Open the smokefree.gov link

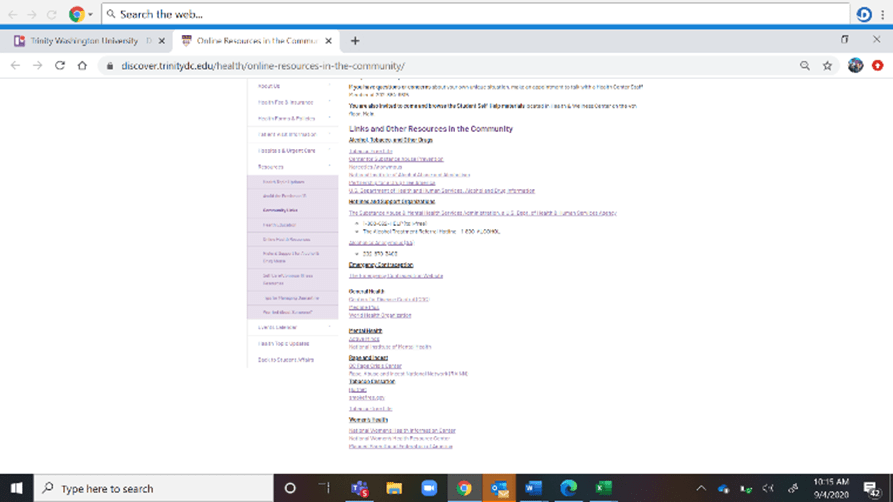point(367,398)
